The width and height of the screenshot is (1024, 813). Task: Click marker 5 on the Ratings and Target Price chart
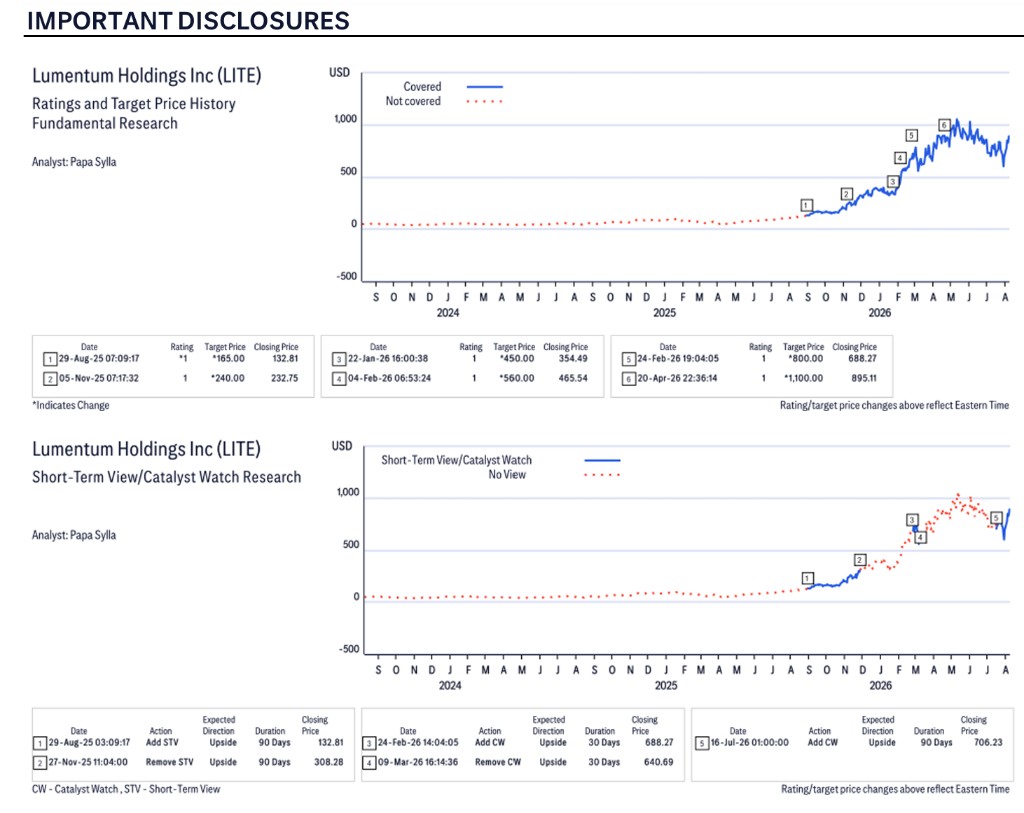click(x=912, y=135)
